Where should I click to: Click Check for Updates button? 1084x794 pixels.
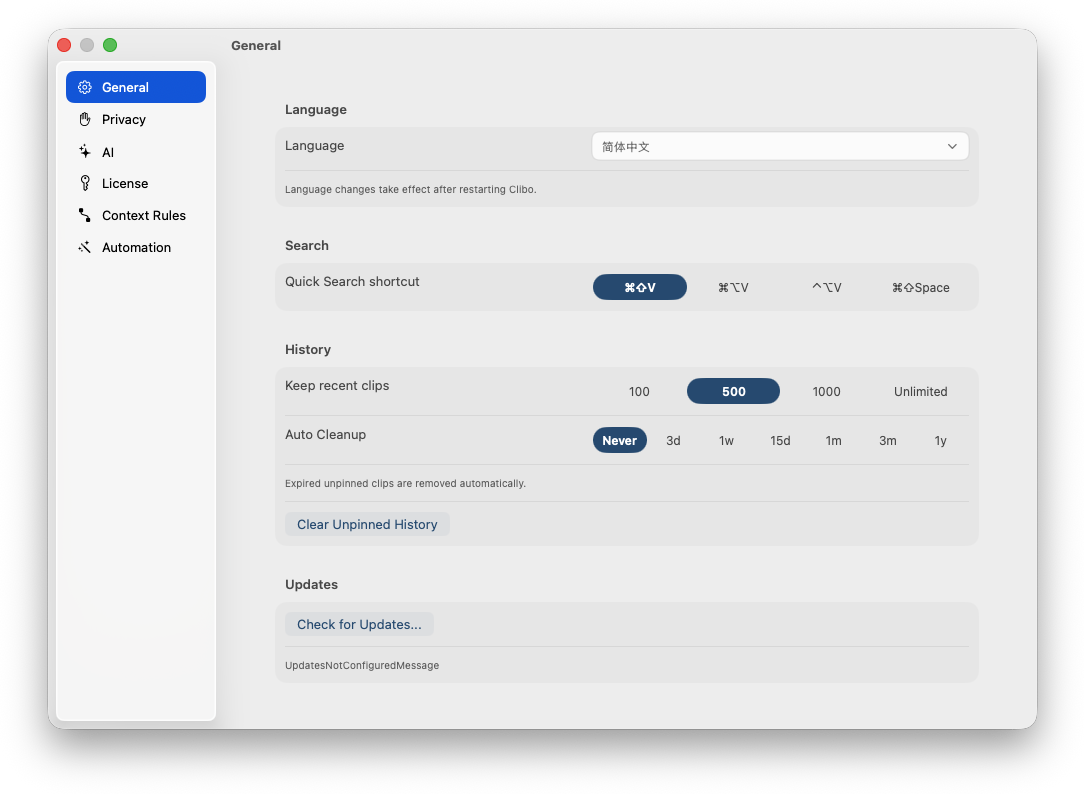pyautogui.click(x=359, y=624)
